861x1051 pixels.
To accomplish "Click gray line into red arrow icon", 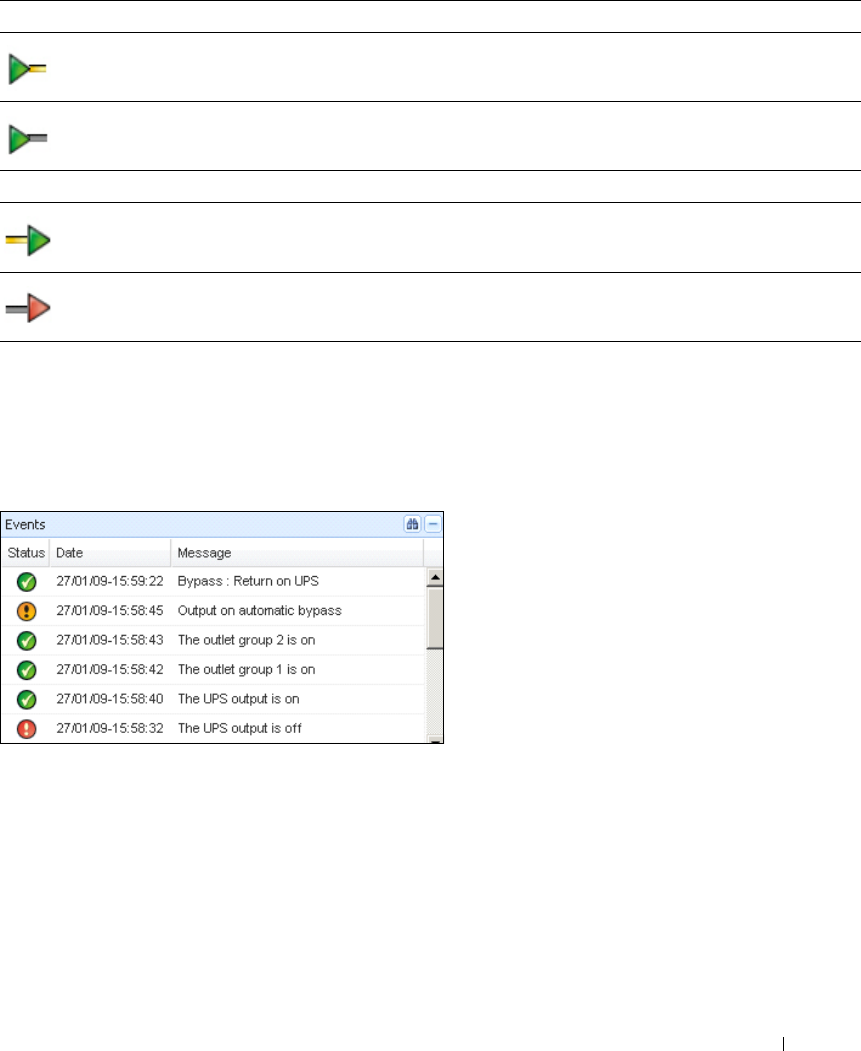I will click(x=27, y=308).
